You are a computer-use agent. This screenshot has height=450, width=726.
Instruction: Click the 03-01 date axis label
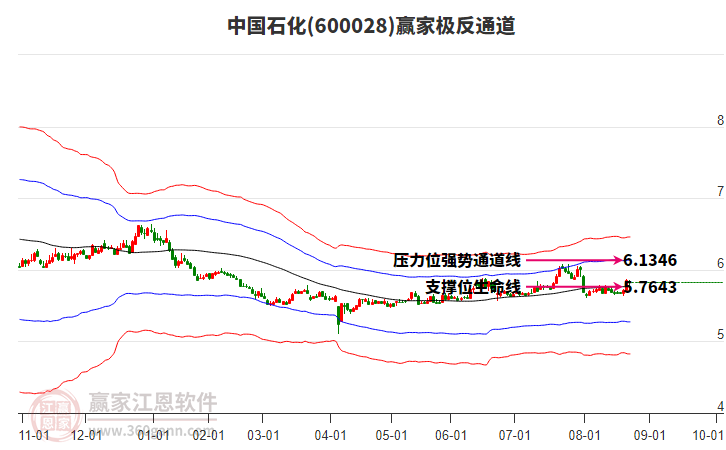263,436
